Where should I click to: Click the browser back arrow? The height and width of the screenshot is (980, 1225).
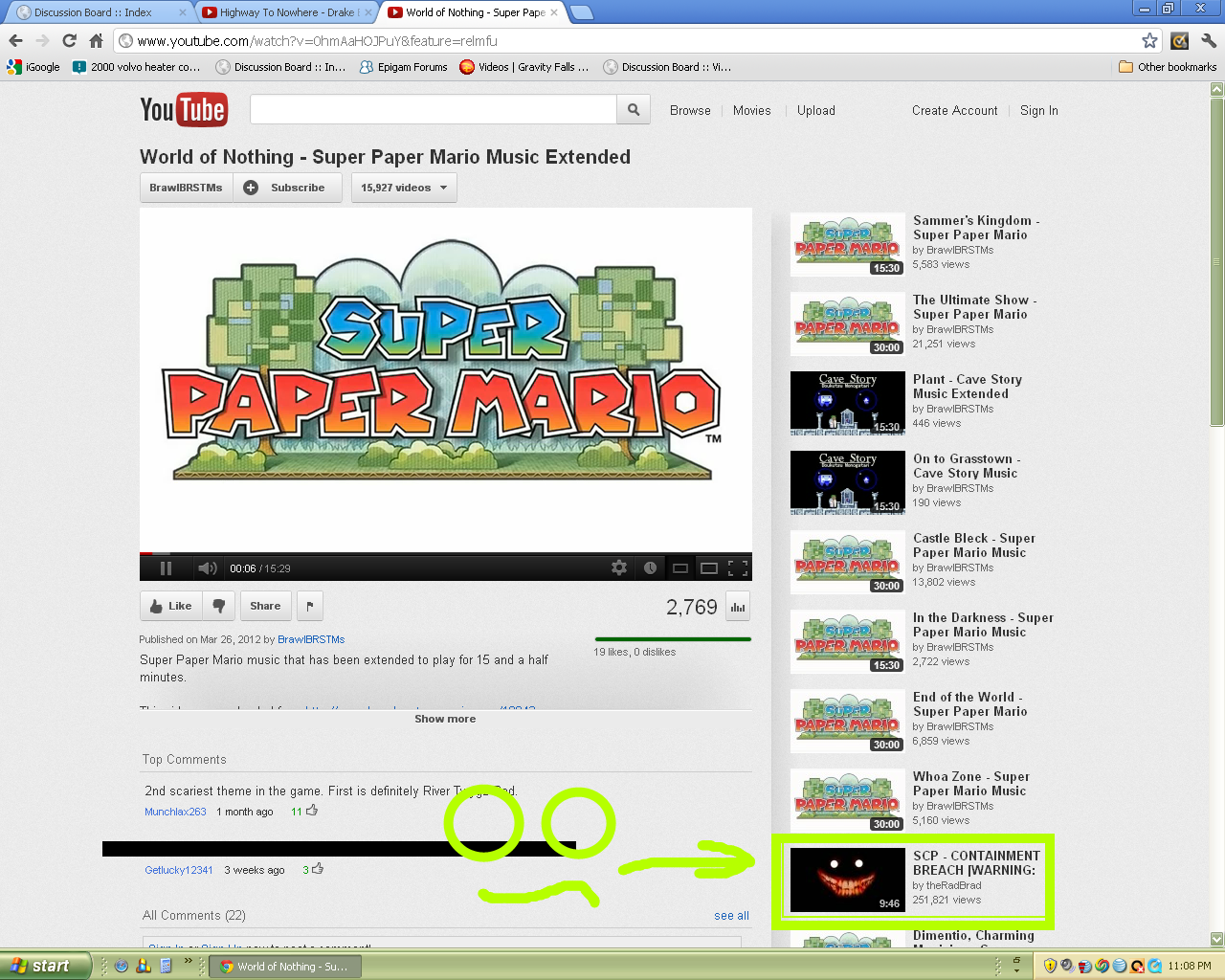(x=16, y=40)
